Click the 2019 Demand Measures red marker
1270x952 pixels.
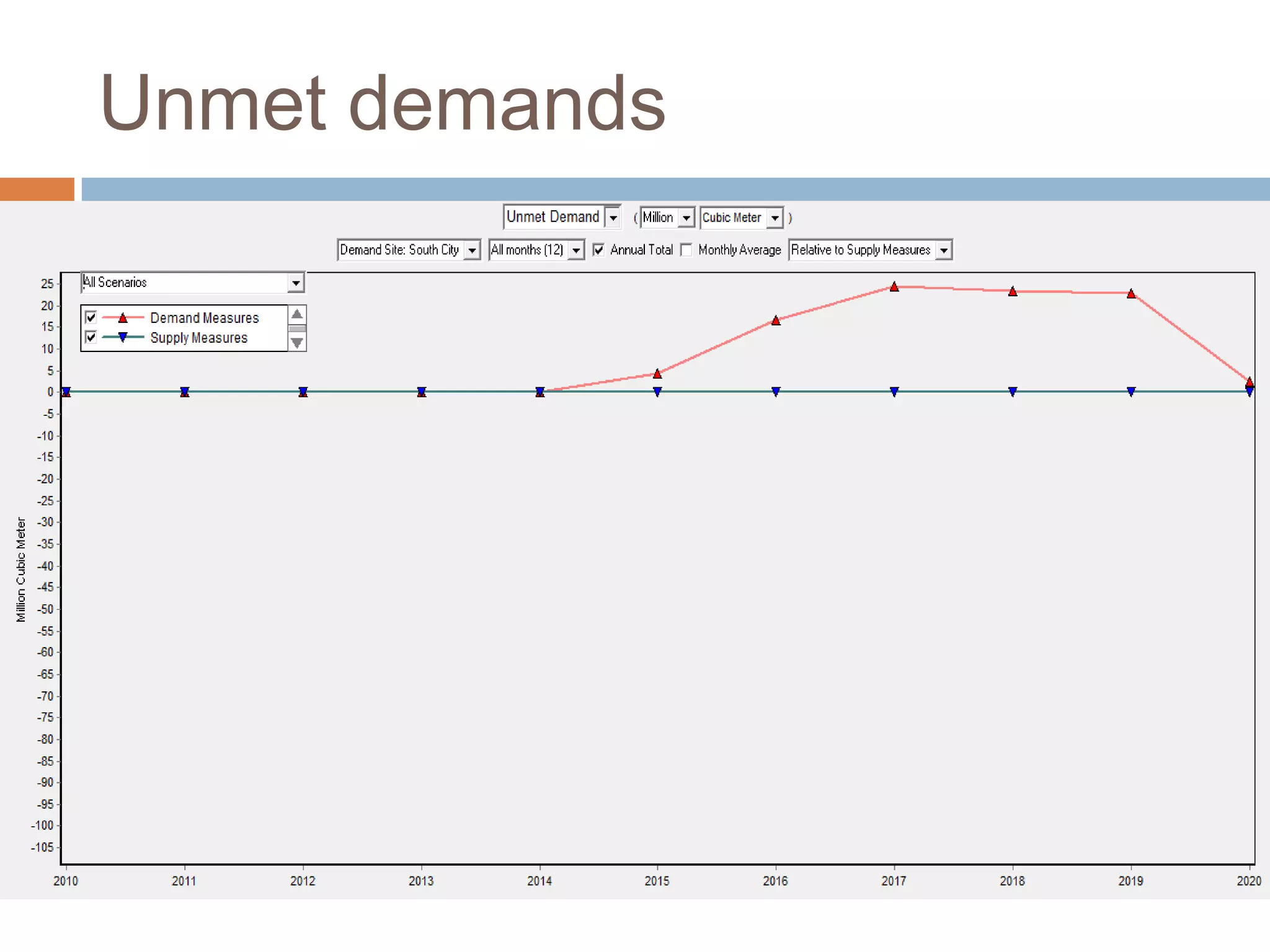point(1131,294)
